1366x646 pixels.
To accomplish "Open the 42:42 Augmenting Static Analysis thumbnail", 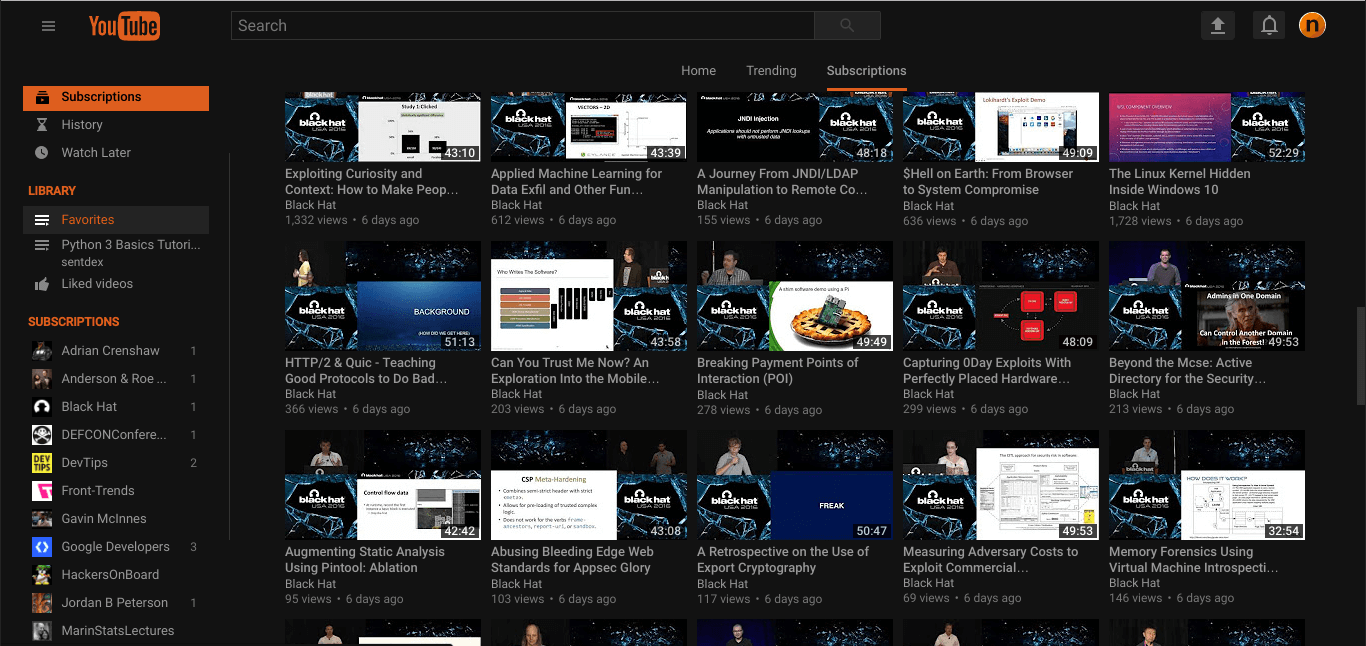I will pos(383,485).
